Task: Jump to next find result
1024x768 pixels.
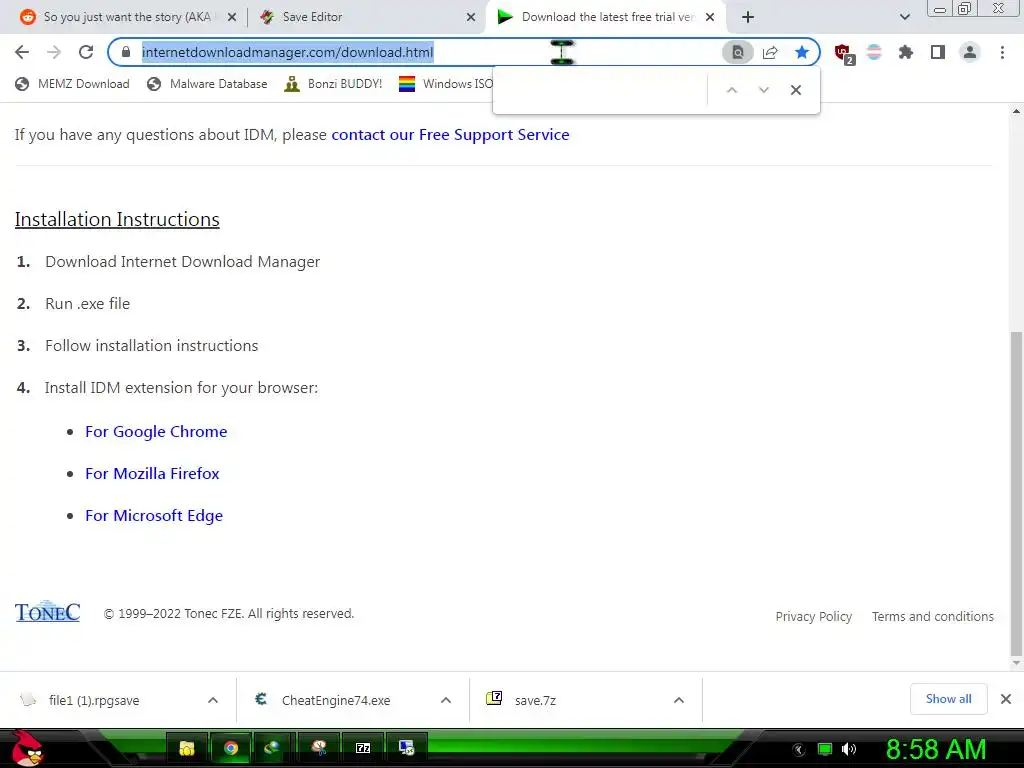Action: click(763, 90)
